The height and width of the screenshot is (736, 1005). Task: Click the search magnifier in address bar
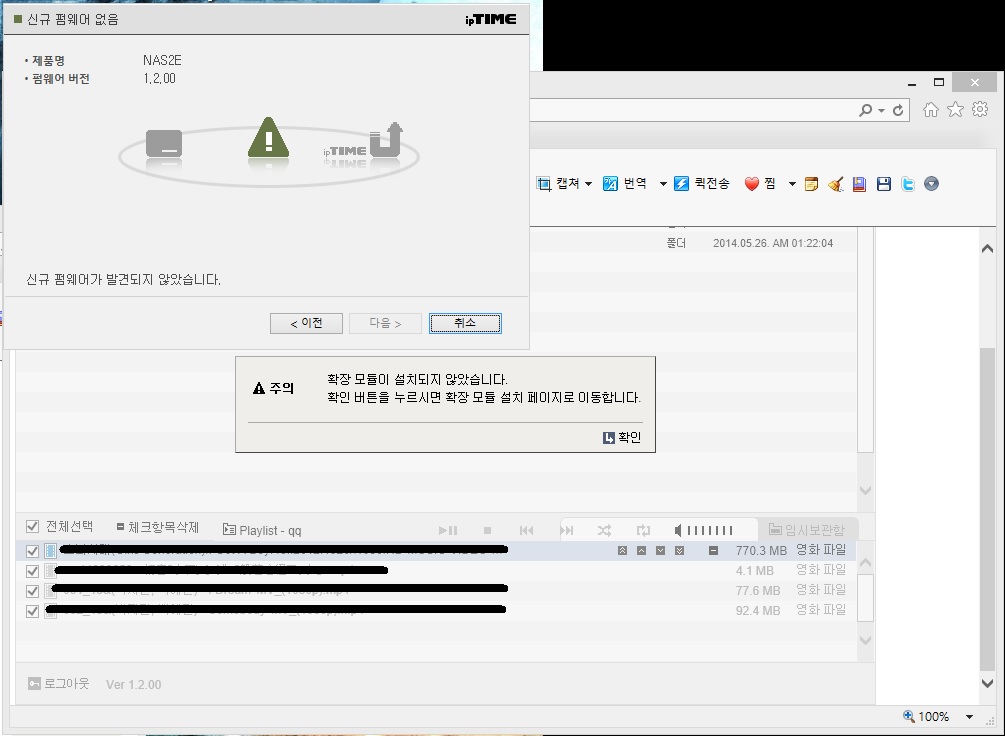865,110
